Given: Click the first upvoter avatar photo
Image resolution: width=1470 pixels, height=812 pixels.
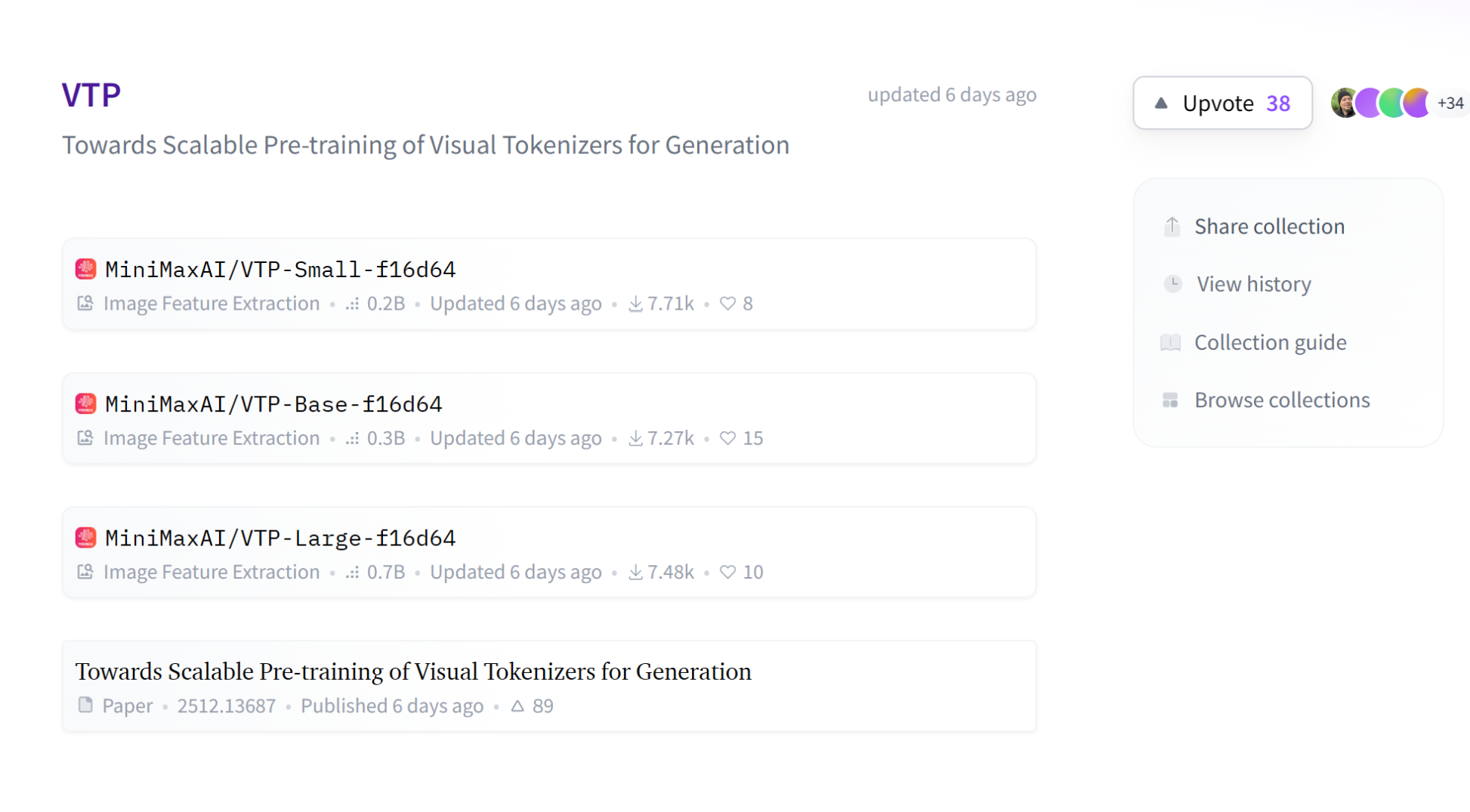Looking at the screenshot, I should [1344, 103].
